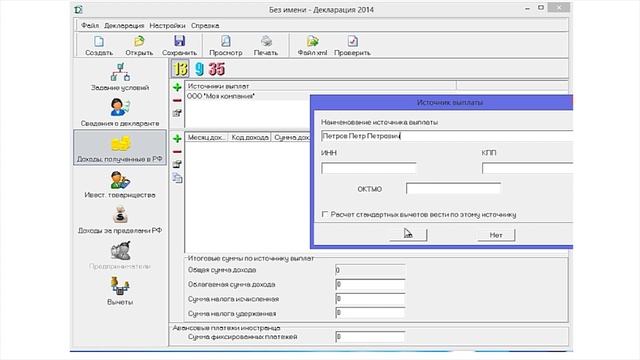The image size is (640, 360).
Task: Open Просмотр preview of the declaration
Action: point(226,46)
